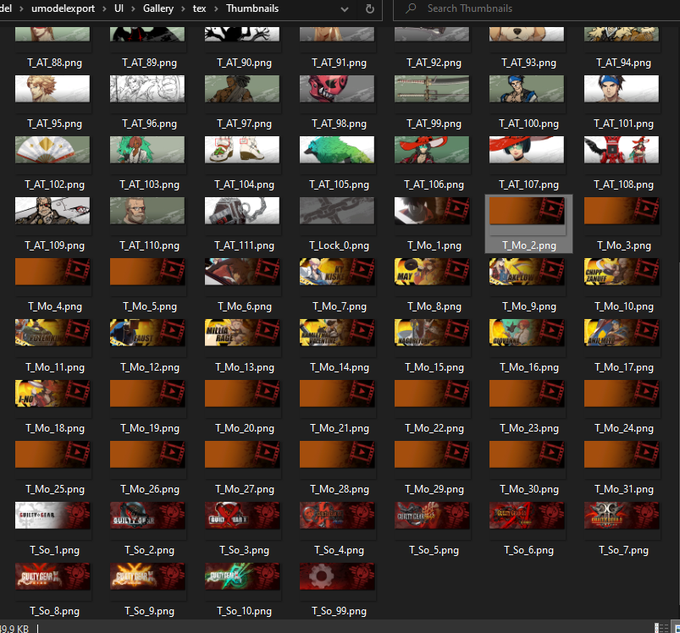The image size is (680, 633).
Task: Click the T_AT_88.png file name
Action: click(x=55, y=63)
